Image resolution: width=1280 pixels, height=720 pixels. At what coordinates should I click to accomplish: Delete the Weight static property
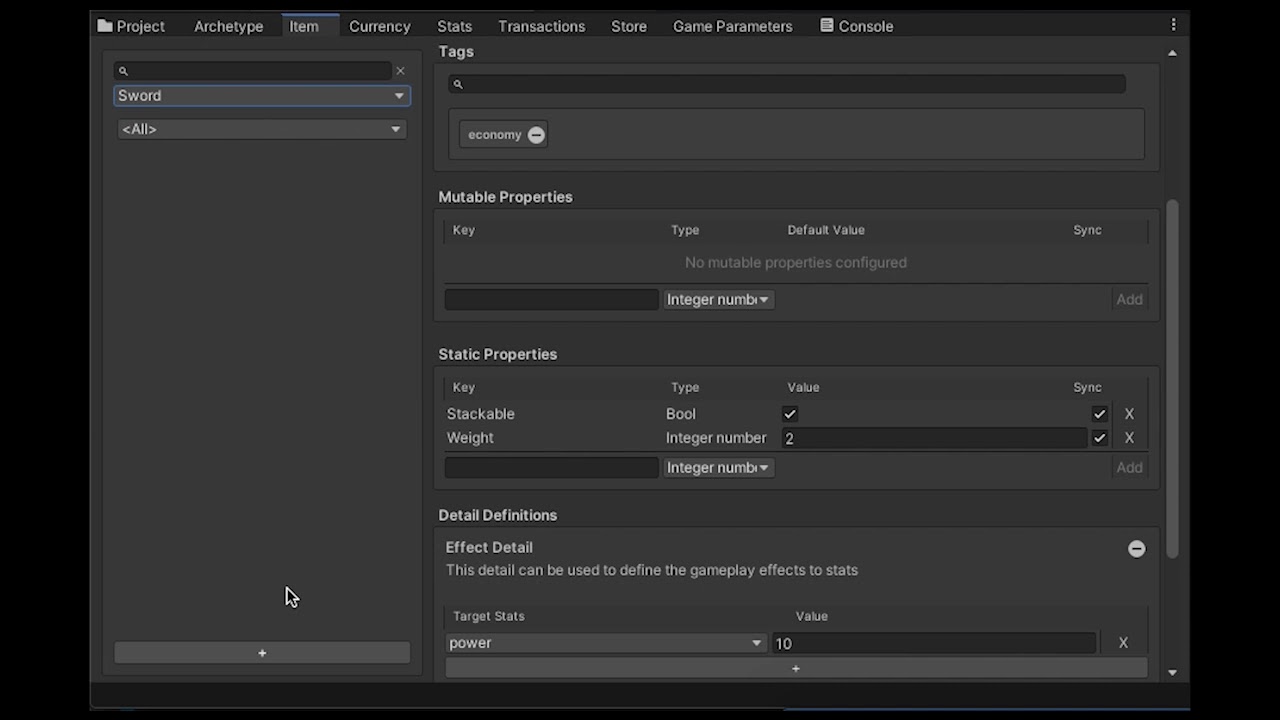[x=1129, y=438]
